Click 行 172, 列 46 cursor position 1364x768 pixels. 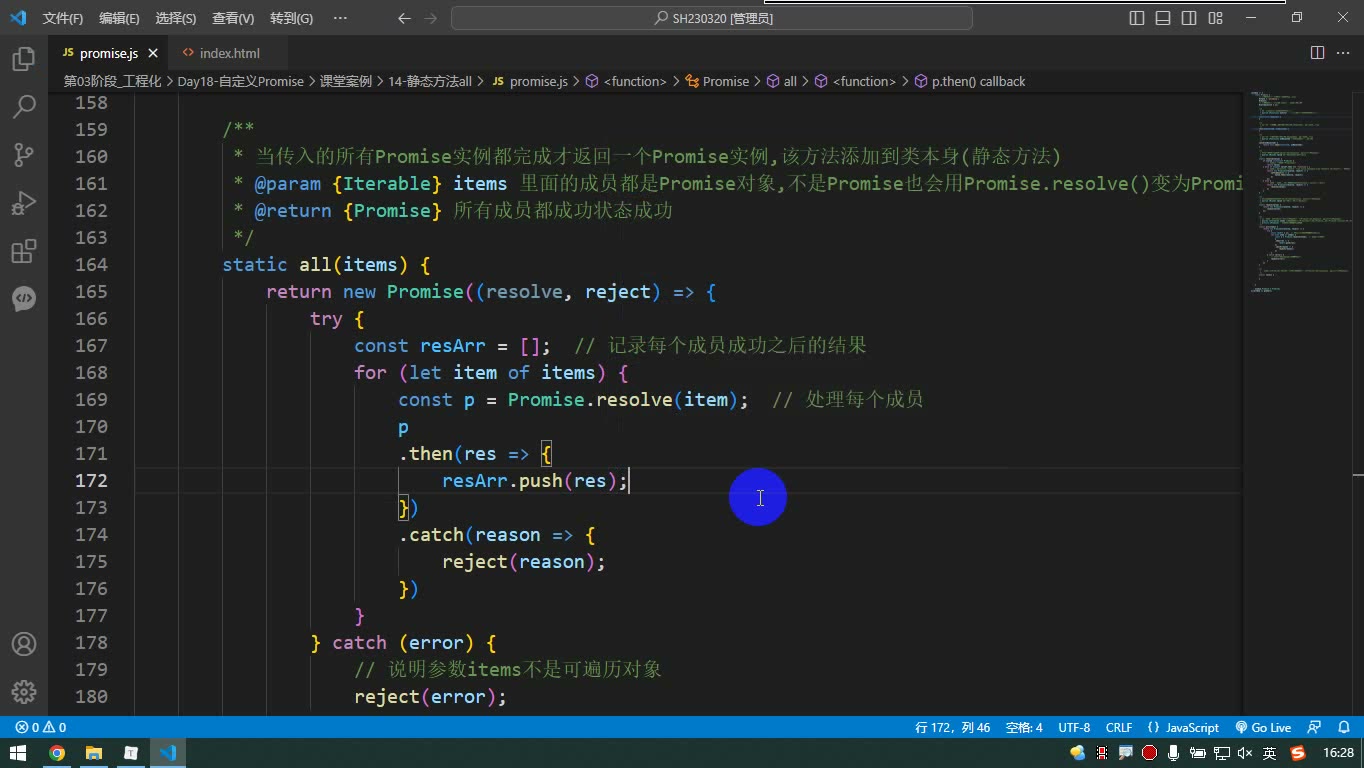tap(952, 727)
